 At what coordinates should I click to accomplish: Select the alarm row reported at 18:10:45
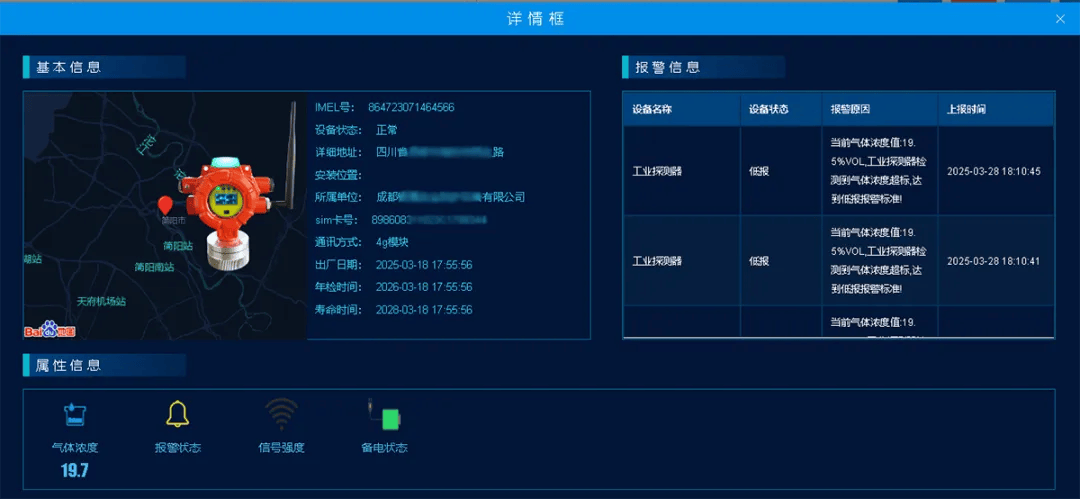[838, 171]
